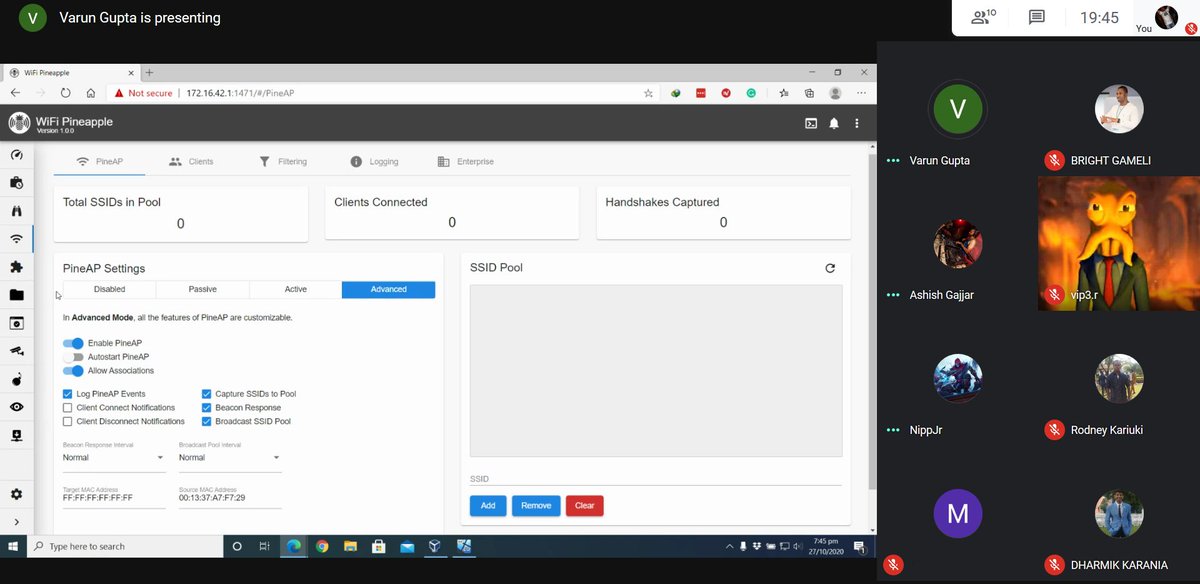This screenshot has height=584, width=1200.
Task: Click the WiFi Pineapple logo
Action: tap(19, 123)
